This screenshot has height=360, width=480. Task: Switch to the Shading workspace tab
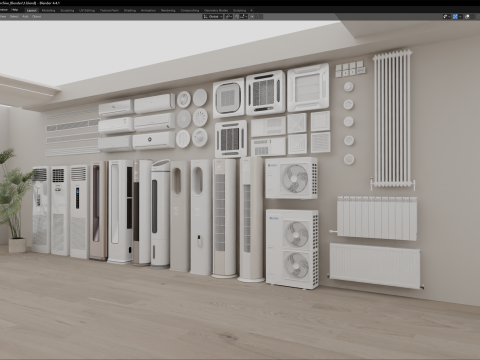point(130,10)
